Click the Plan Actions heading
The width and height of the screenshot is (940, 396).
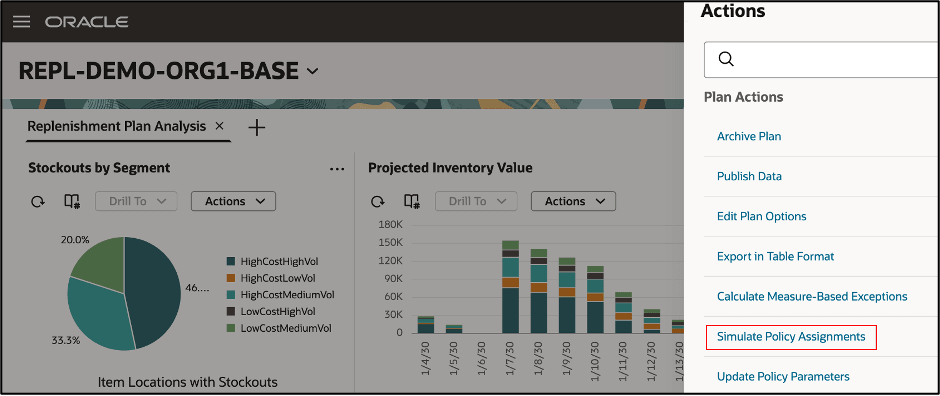coord(743,97)
